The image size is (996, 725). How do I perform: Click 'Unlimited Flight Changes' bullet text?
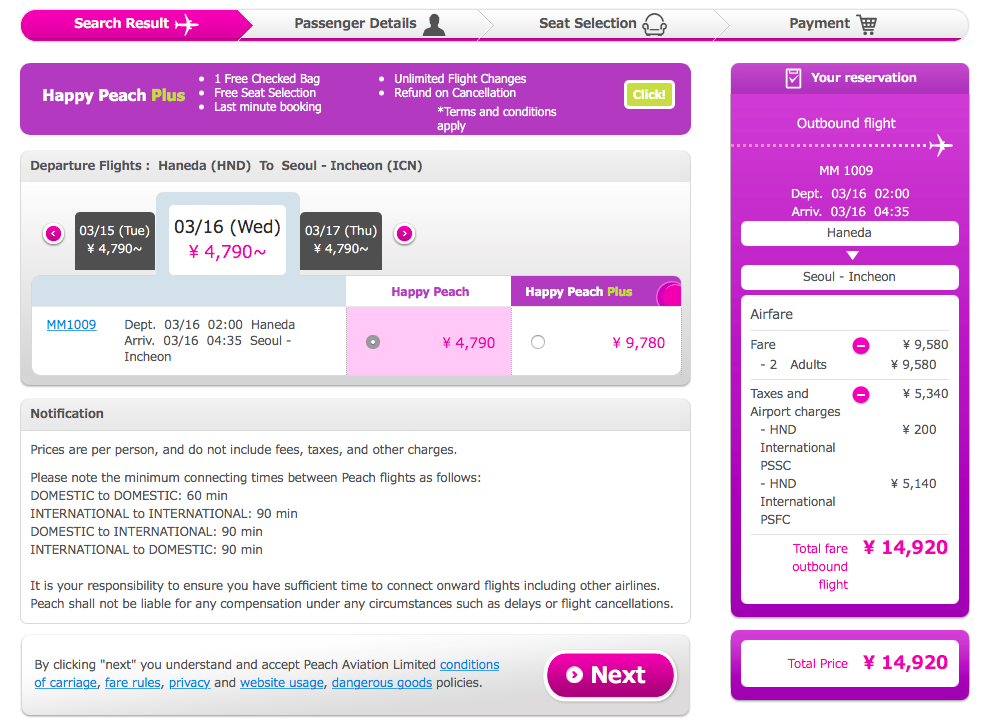460,79
